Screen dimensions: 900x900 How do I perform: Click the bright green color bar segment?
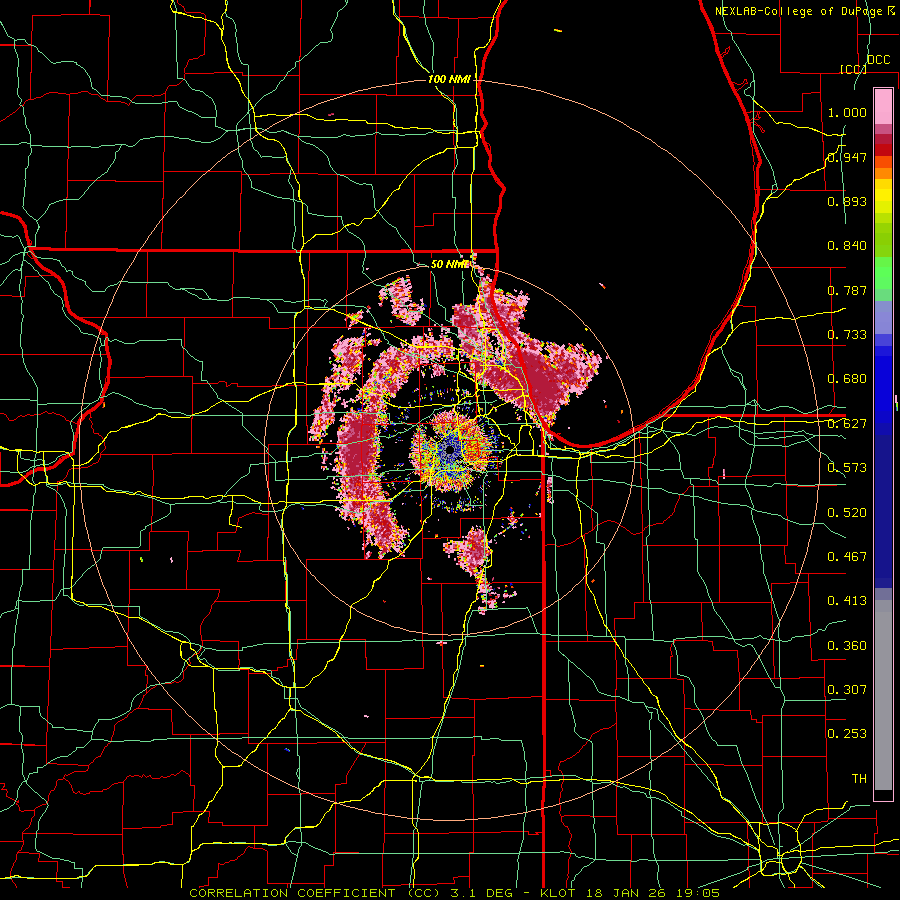(883, 273)
